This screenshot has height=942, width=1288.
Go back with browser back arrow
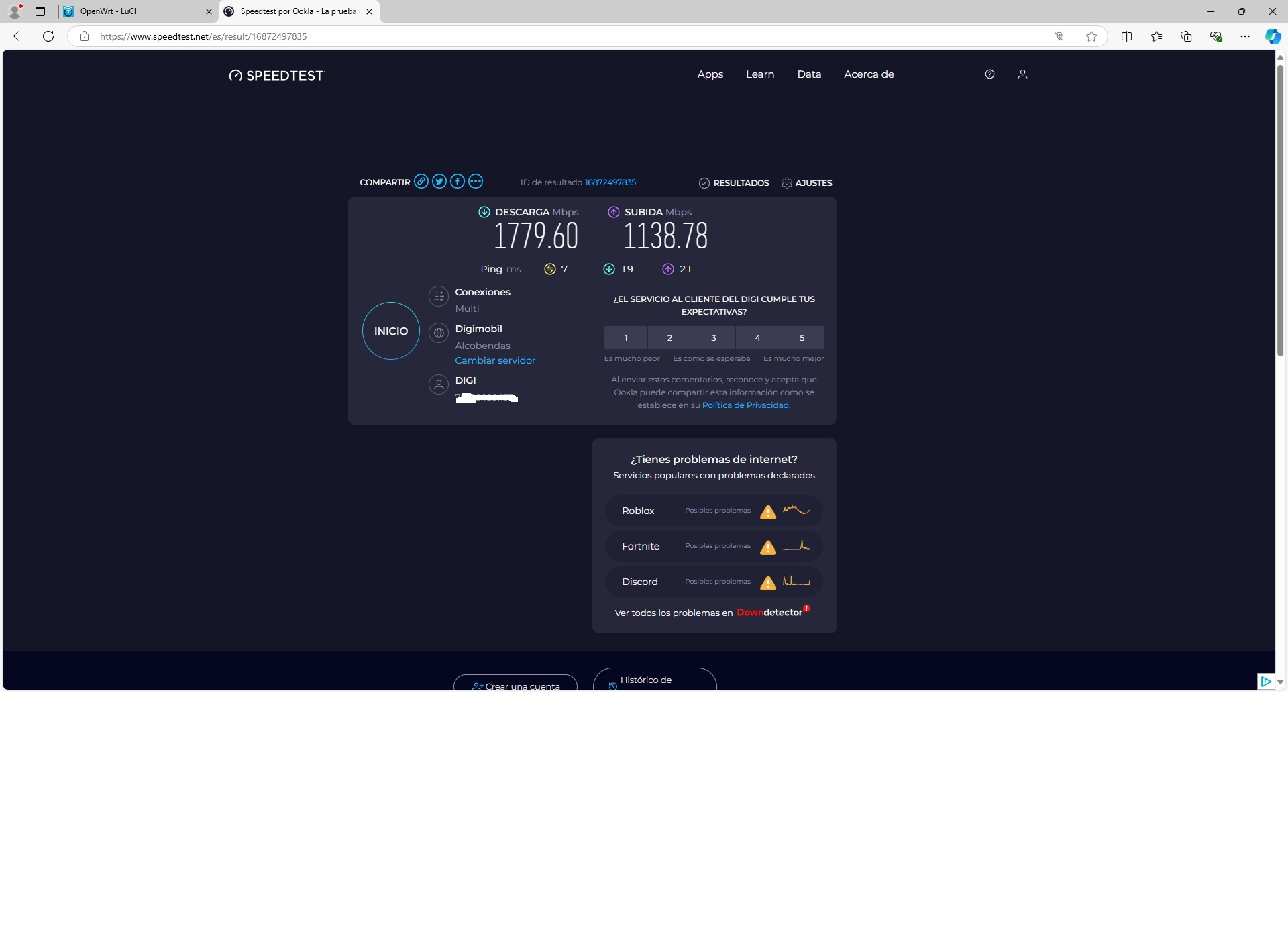click(19, 36)
